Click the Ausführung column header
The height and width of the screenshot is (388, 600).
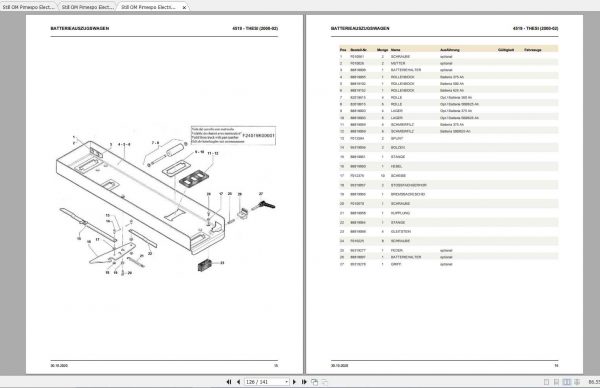click(x=450, y=50)
